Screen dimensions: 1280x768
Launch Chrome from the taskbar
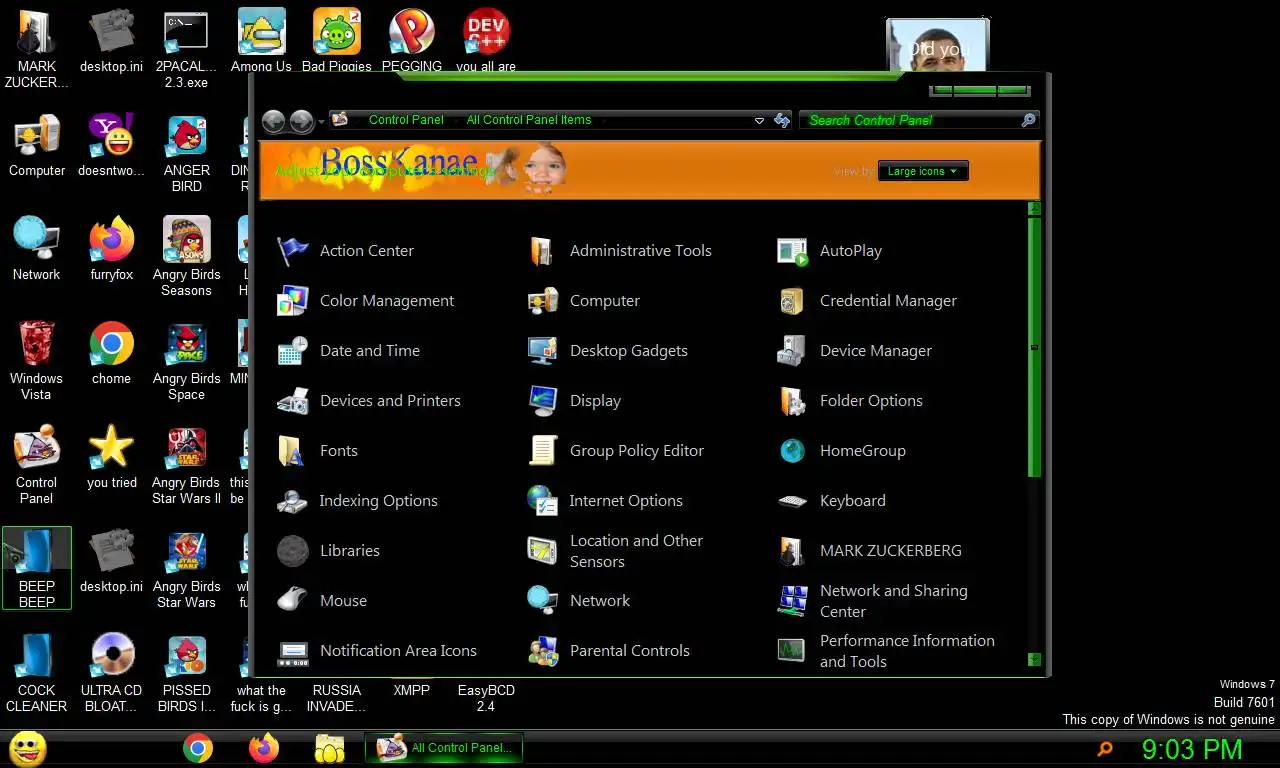(198, 748)
